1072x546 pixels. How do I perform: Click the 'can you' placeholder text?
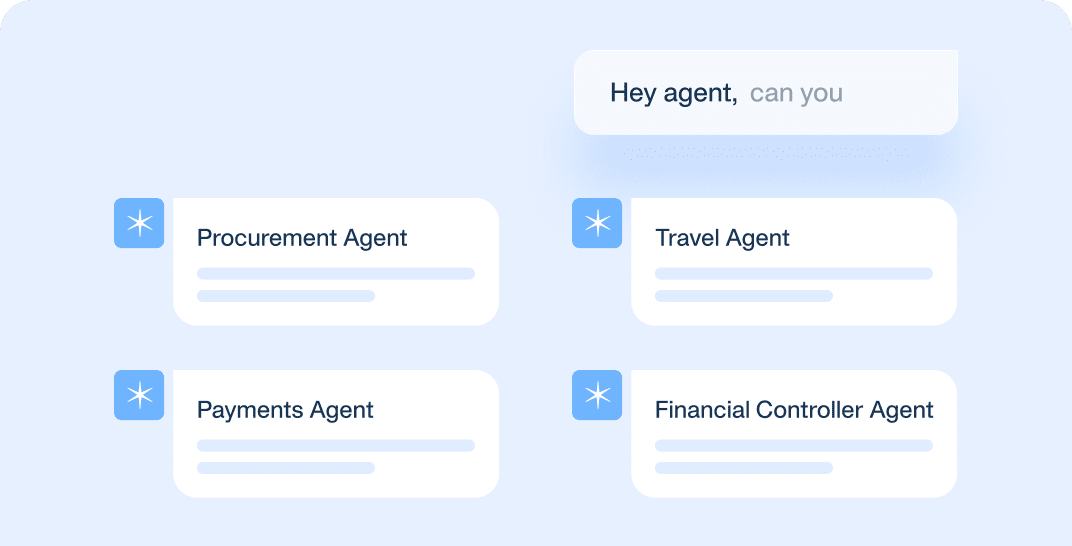pos(796,93)
